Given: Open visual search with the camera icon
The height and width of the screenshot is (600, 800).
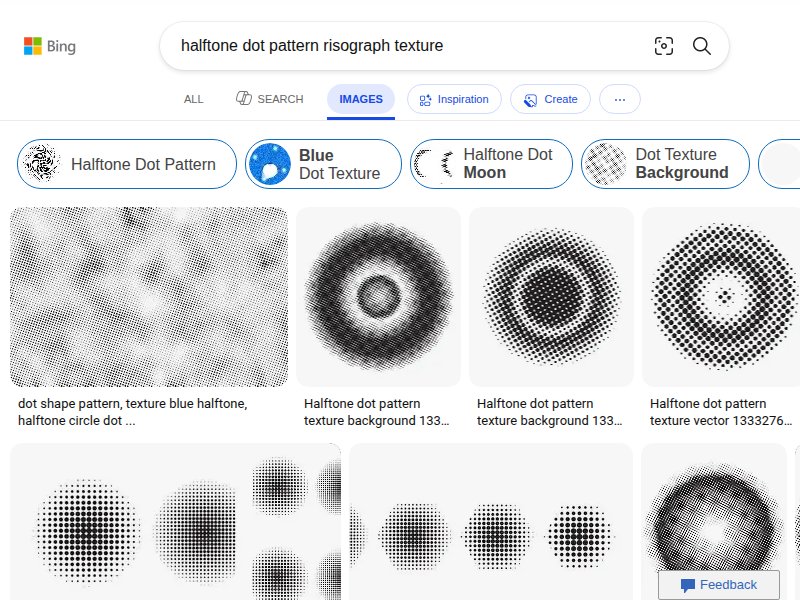Looking at the screenshot, I should pyautogui.click(x=664, y=46).
